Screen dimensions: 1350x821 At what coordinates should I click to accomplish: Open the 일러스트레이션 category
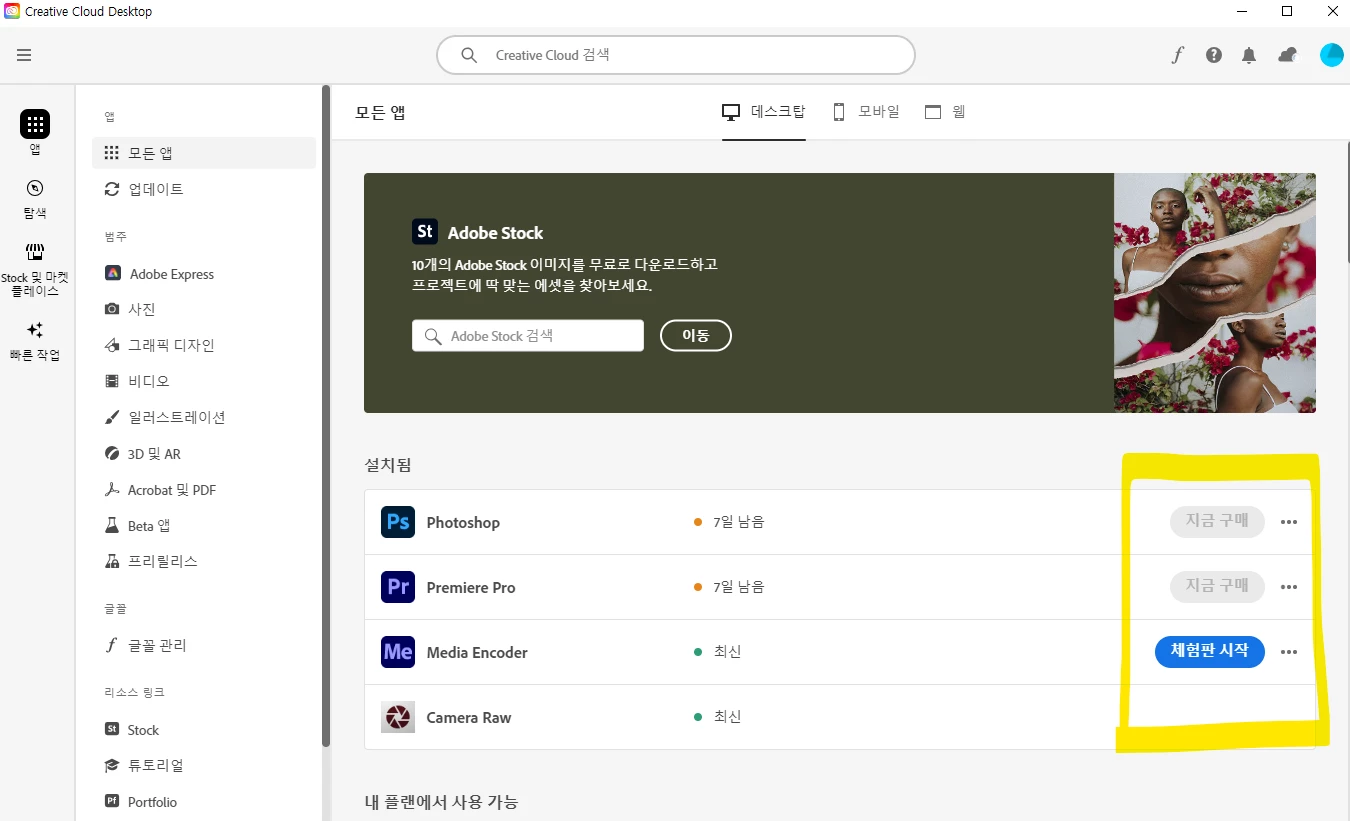coord(204,417)
